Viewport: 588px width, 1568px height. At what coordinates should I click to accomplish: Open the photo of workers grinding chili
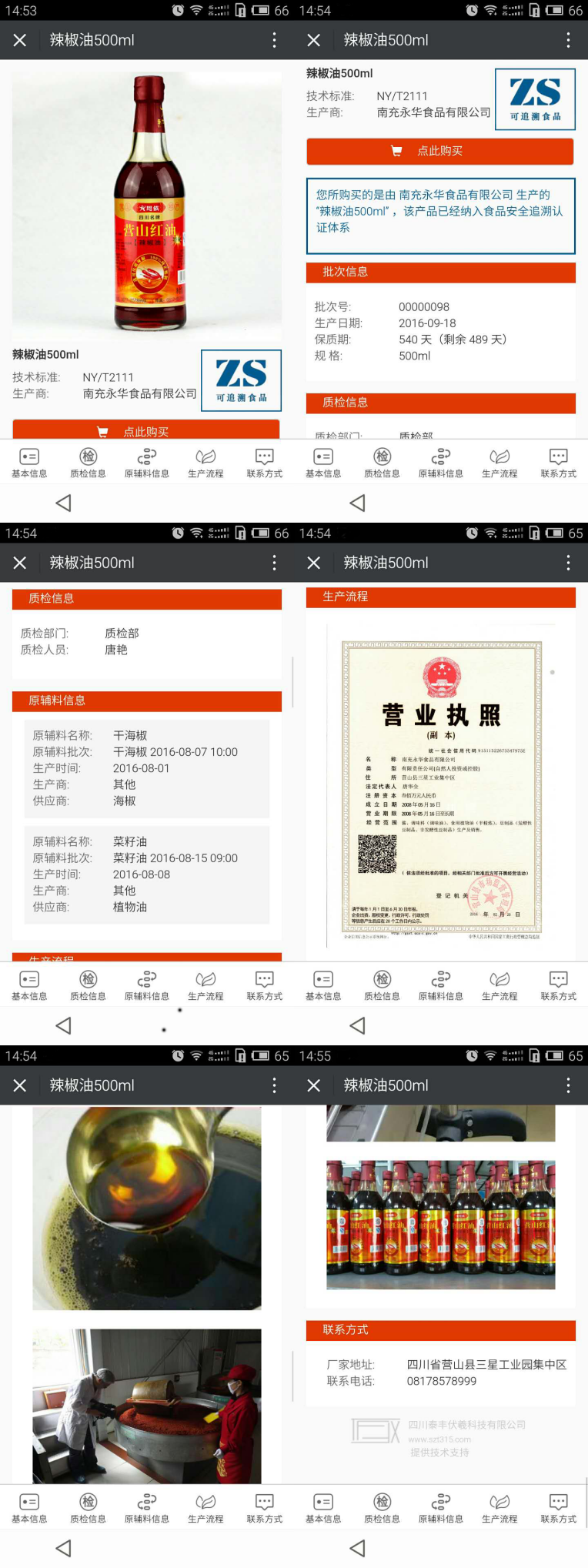pyautogui.click(x=147, y=1405)
